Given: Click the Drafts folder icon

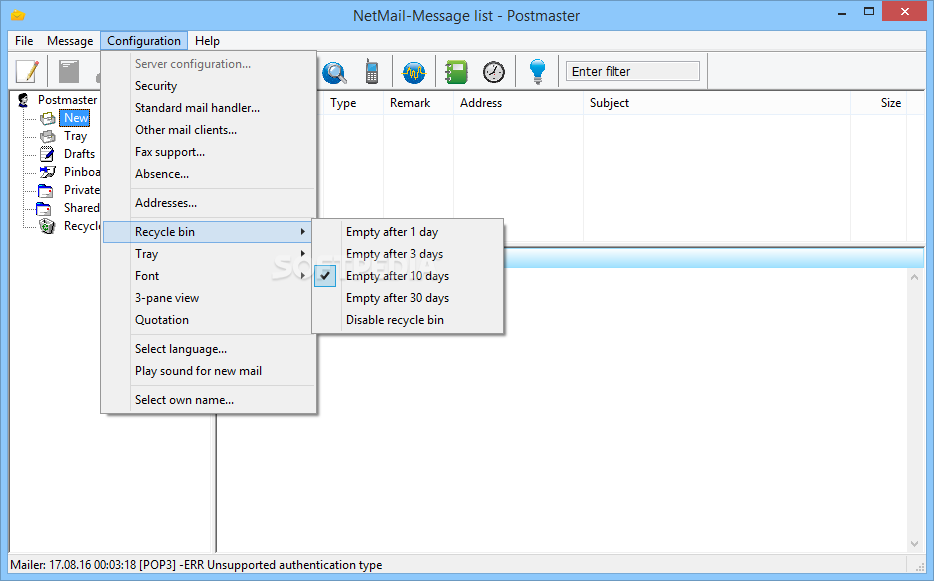Looking at the screenshot, I should [47, 154].
